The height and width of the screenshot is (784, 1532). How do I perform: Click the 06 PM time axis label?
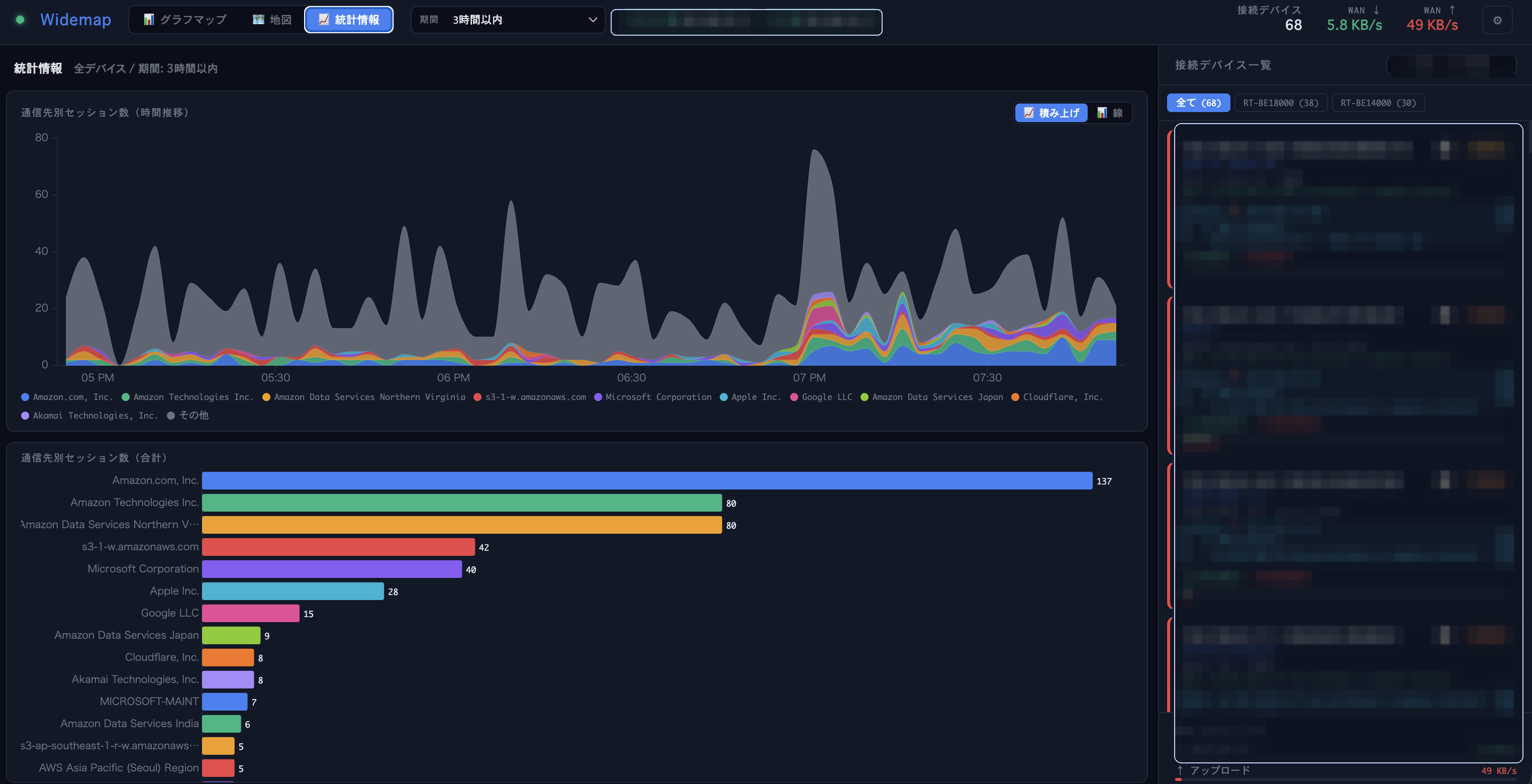coord(453,378)
